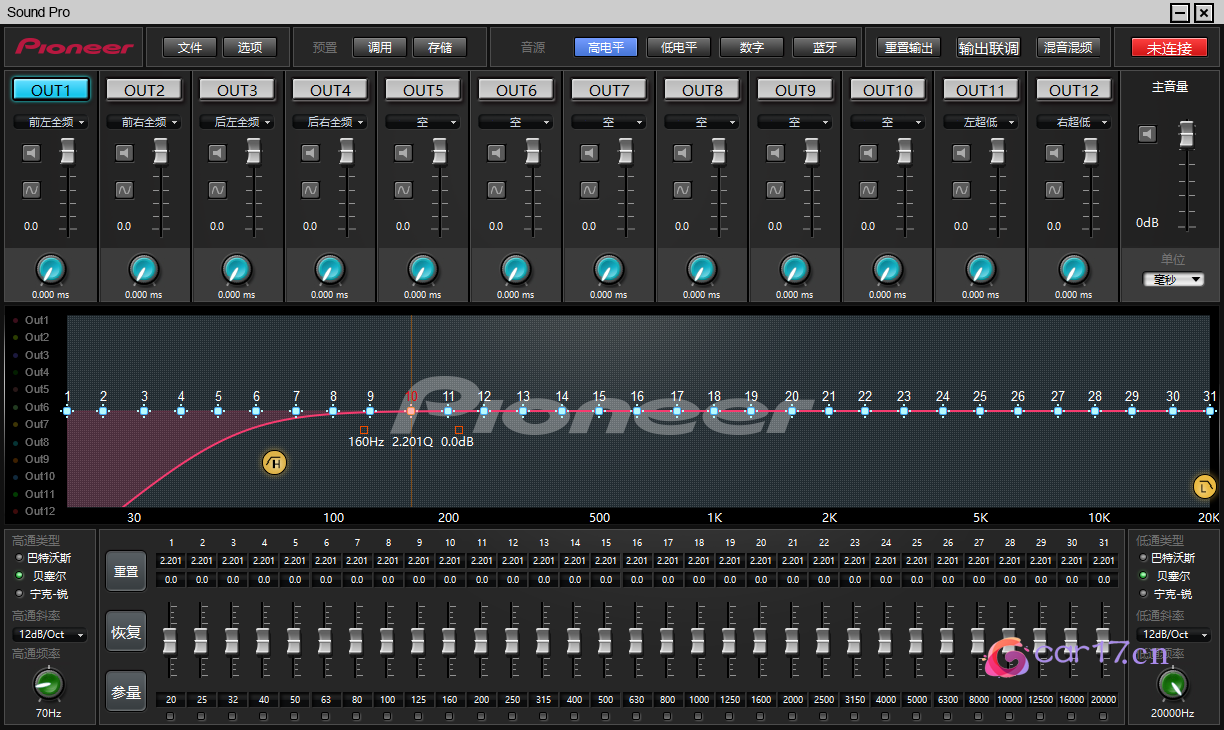This screenshot has width=1224, height=730.
Task: Tick the checkbox under 1000 Hz band
Action: (x=699, y=716)
